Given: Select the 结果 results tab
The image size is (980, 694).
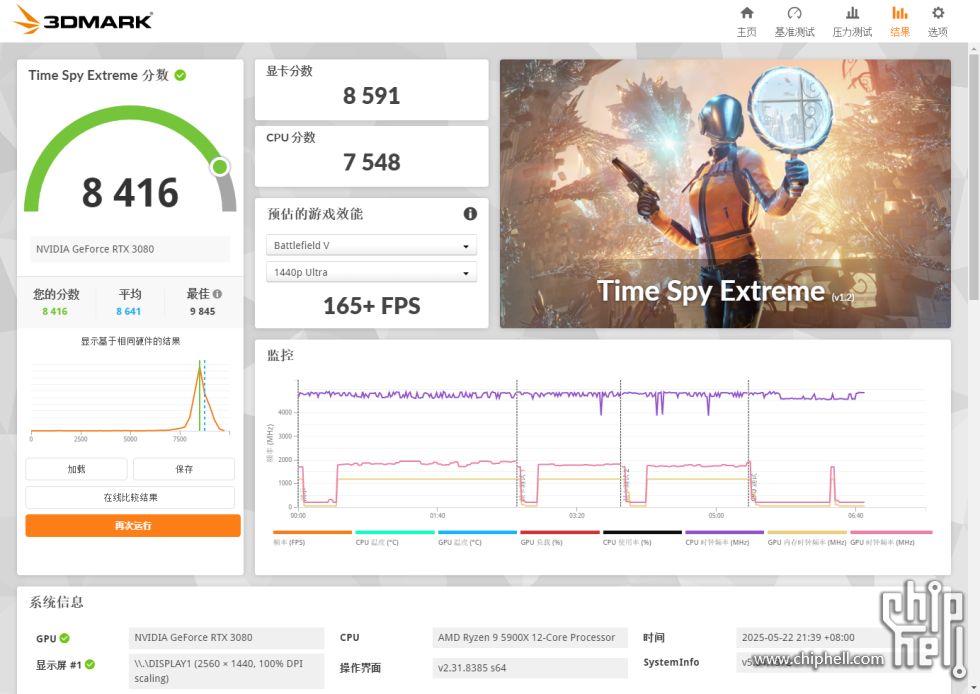Looking at the screenshot, I should pos(900,21).
